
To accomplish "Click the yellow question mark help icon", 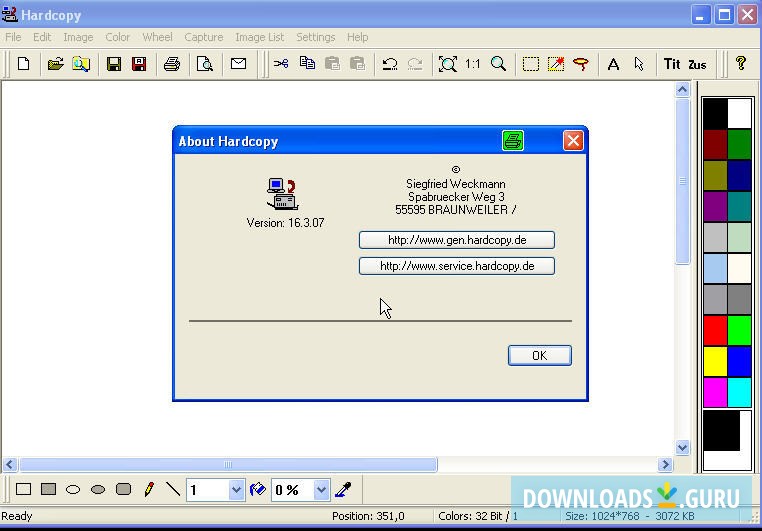I will coord(741,63).
